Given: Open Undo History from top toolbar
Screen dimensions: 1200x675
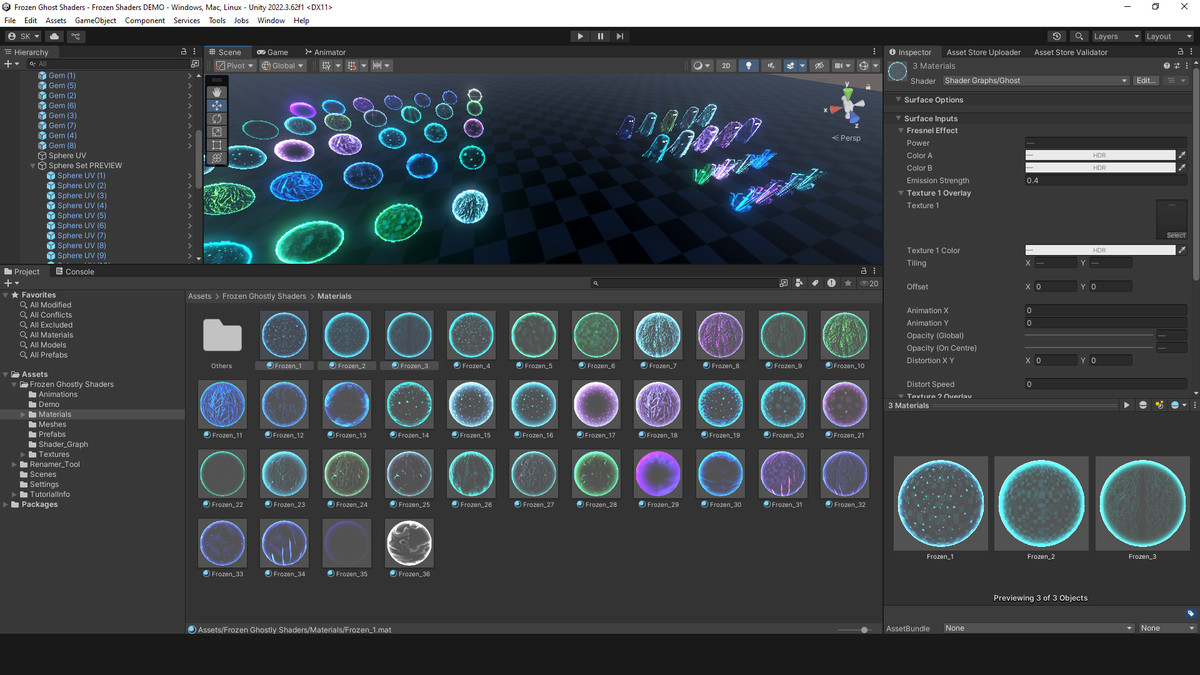Looking at the screenshot, I should 1057,36.
